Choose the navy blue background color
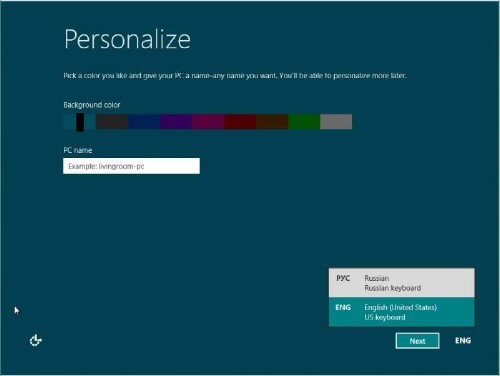Image resolution: width=500 pixels, height=376 pixels. click(x=144, y=122)
